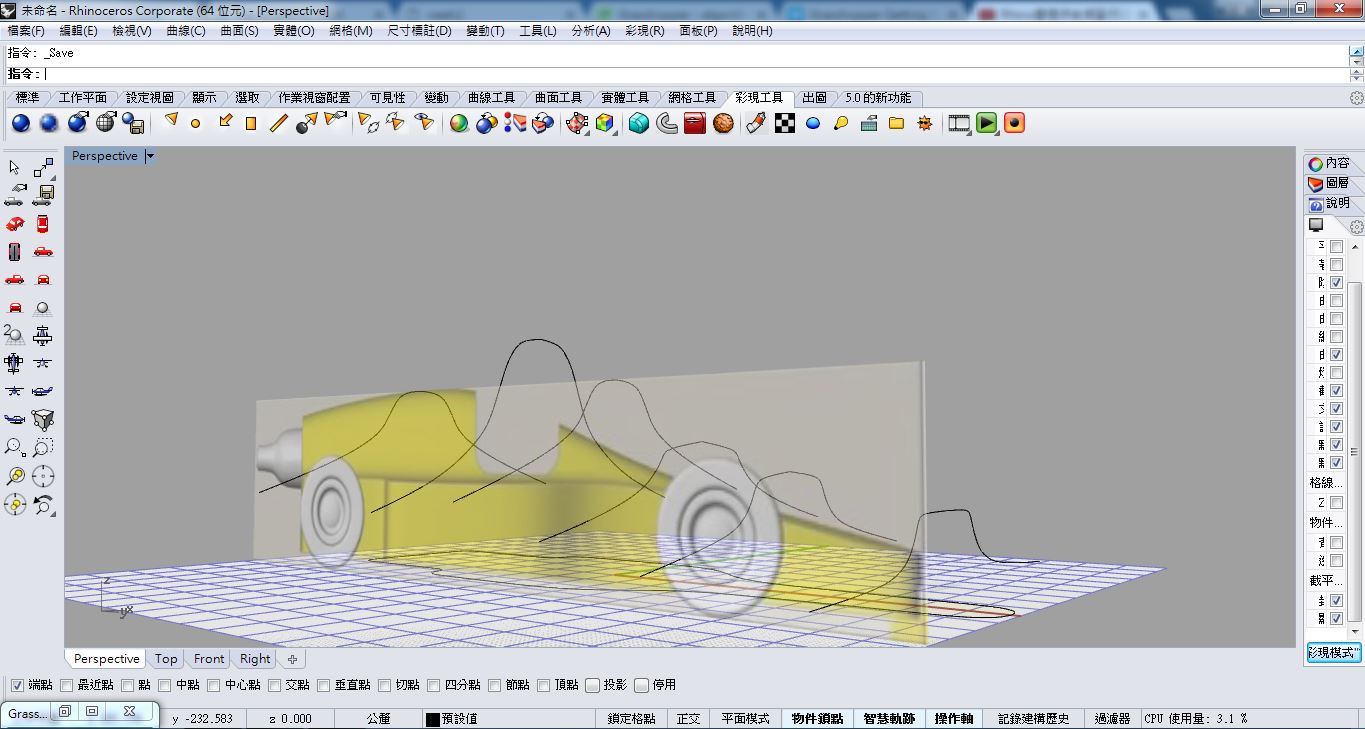Click the black layer color swatch
1365x729 pixels.
(x=432, y=719)
